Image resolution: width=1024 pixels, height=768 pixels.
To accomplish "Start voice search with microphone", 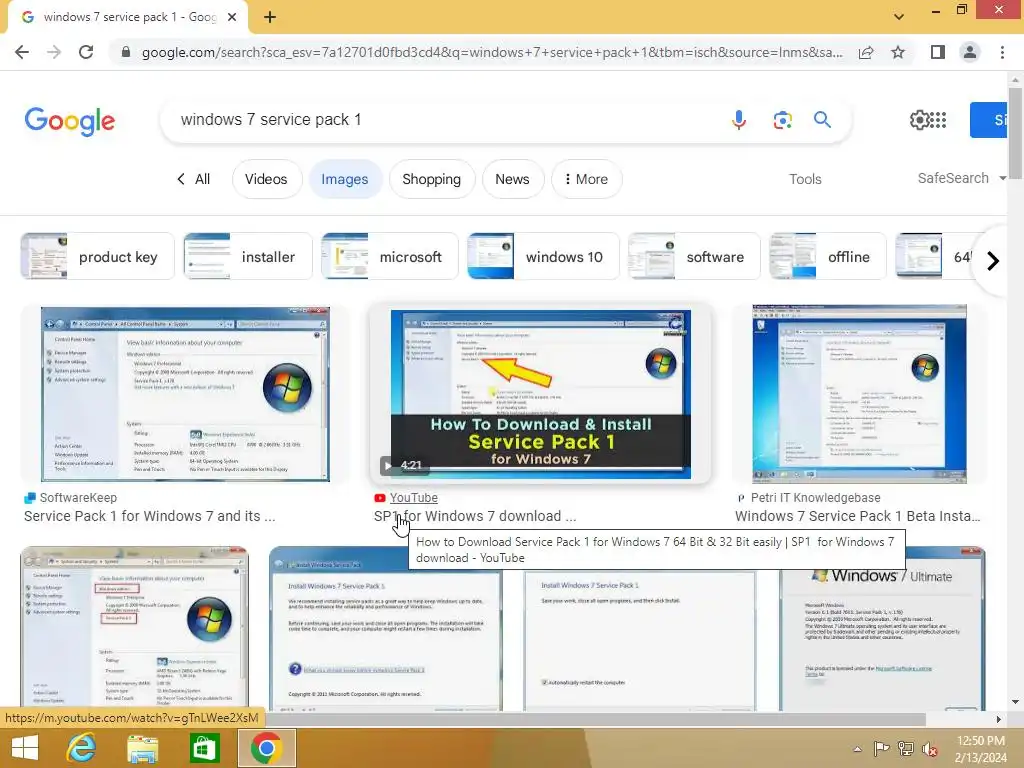I will [x=739, y=120].
